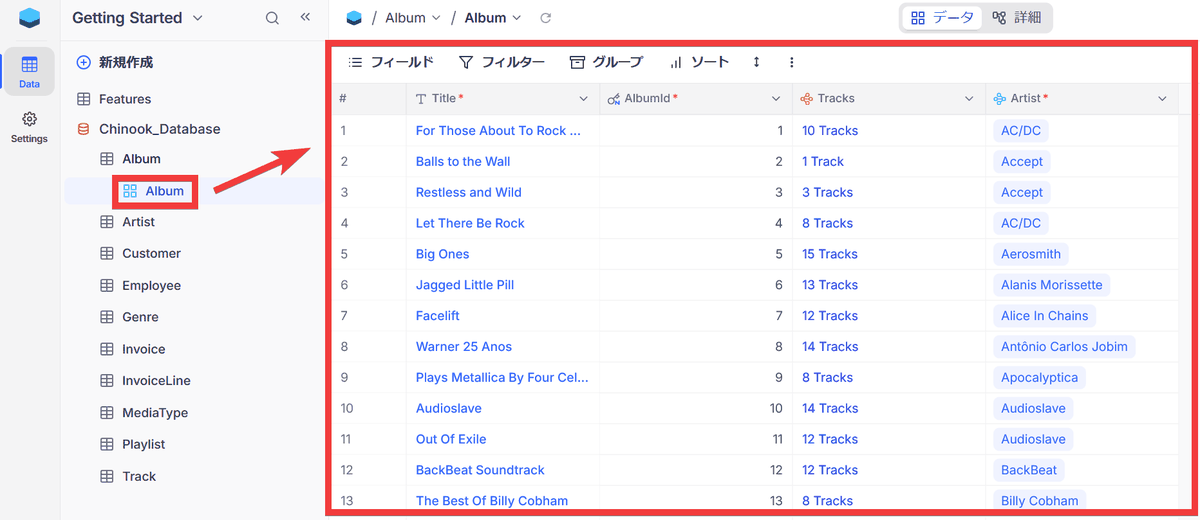Open the three-dot more options menu
This screenshot has height=520, width=1200.
pos(791,62)
